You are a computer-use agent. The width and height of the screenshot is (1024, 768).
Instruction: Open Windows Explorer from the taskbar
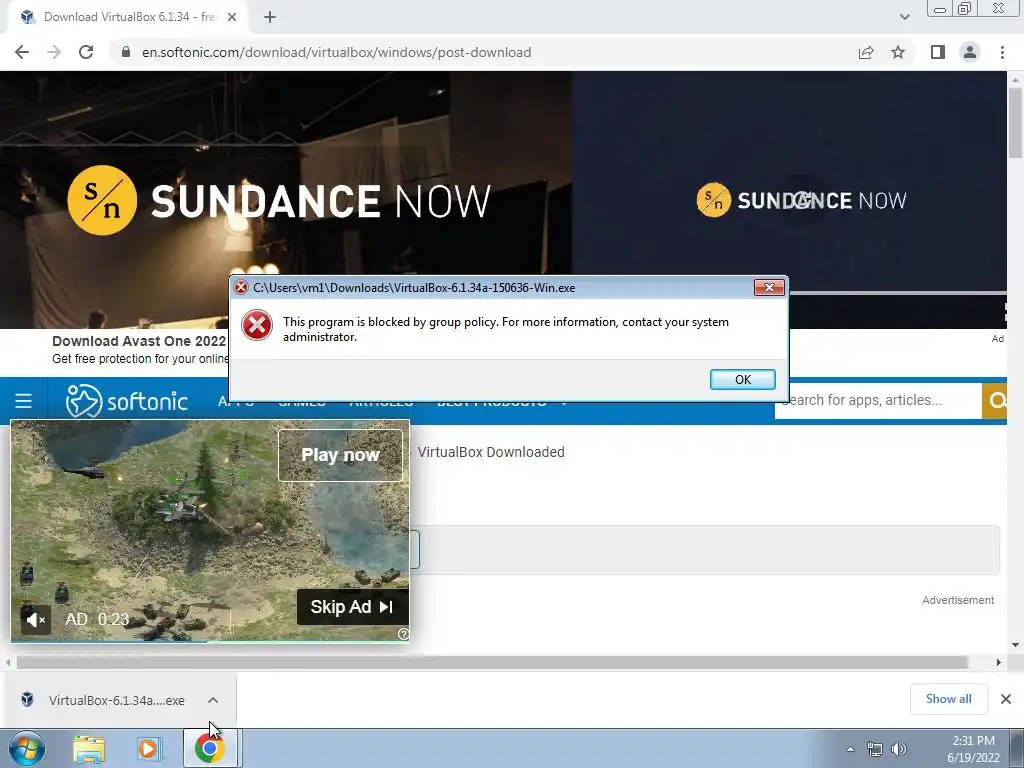click(89, 750)
